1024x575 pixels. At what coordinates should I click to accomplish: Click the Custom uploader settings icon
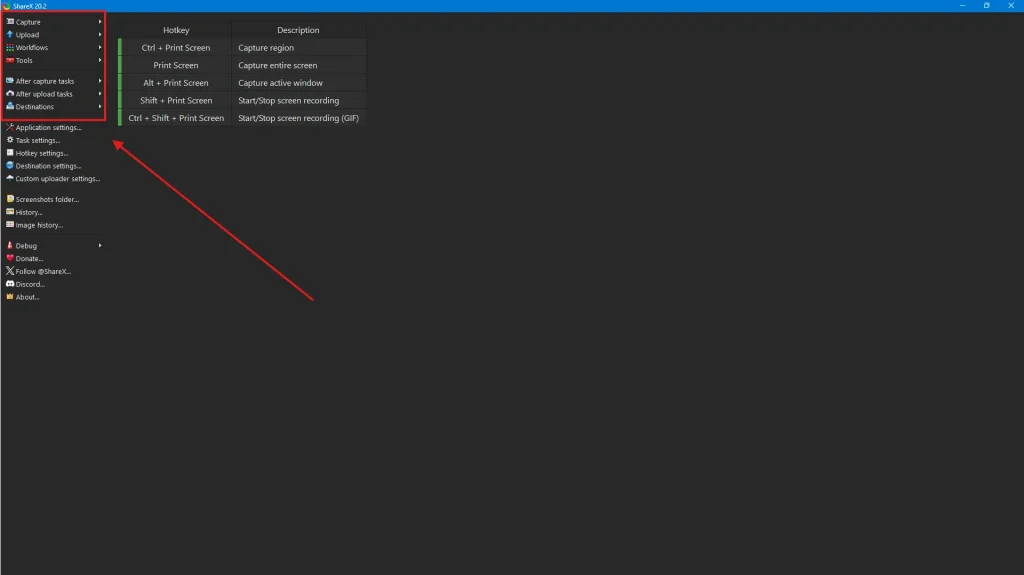point(10,178)
